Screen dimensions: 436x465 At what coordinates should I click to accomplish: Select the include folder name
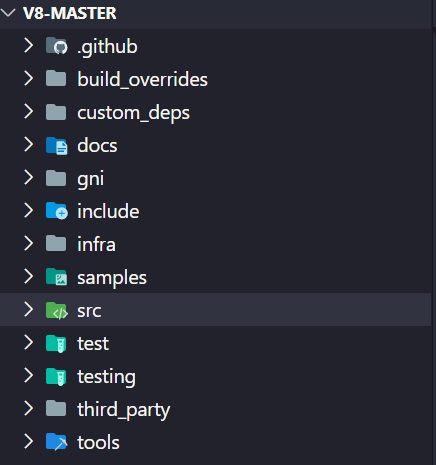[x=108, y=211]
